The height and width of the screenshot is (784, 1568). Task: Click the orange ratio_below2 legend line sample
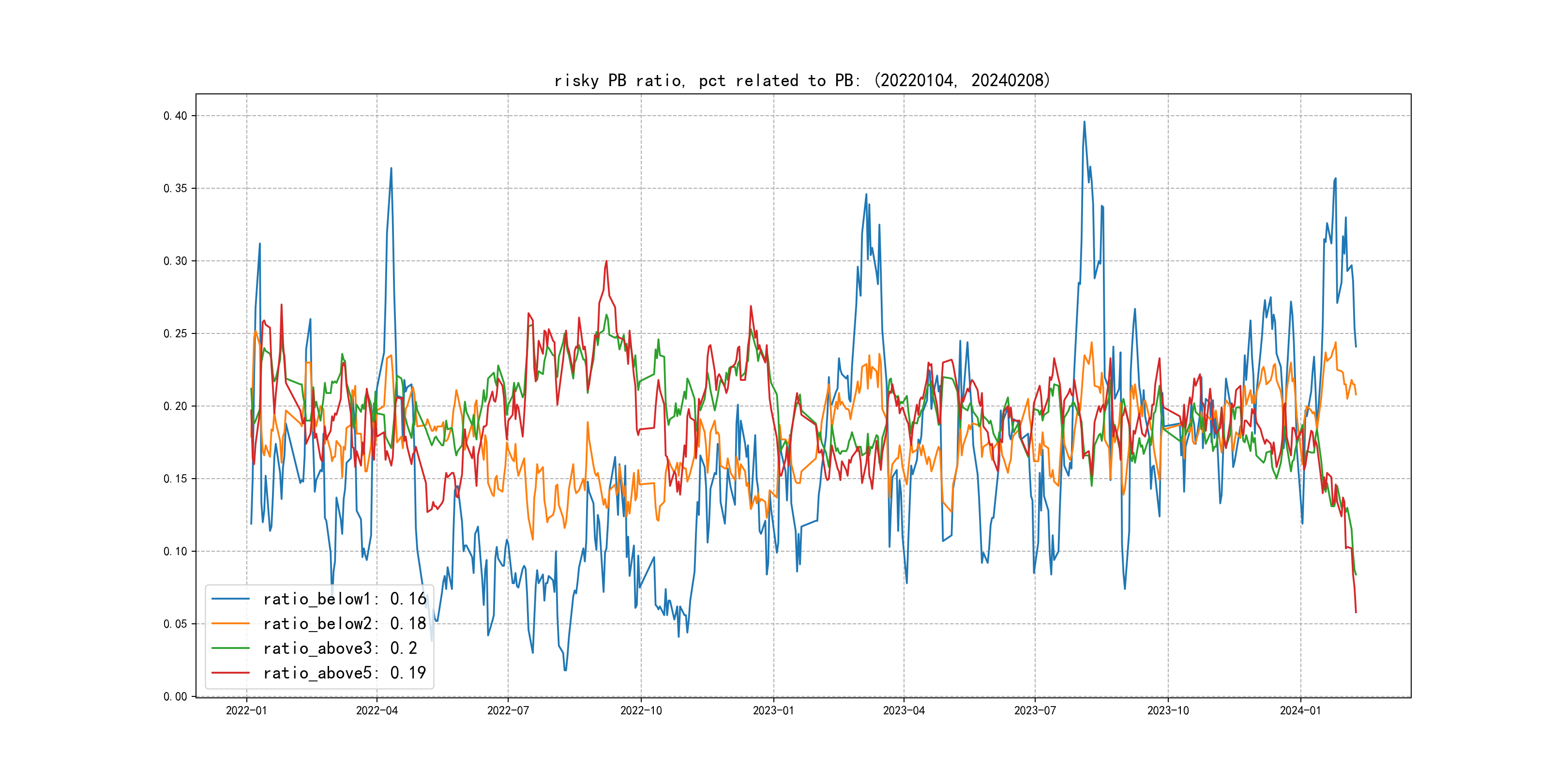point(230,623)
